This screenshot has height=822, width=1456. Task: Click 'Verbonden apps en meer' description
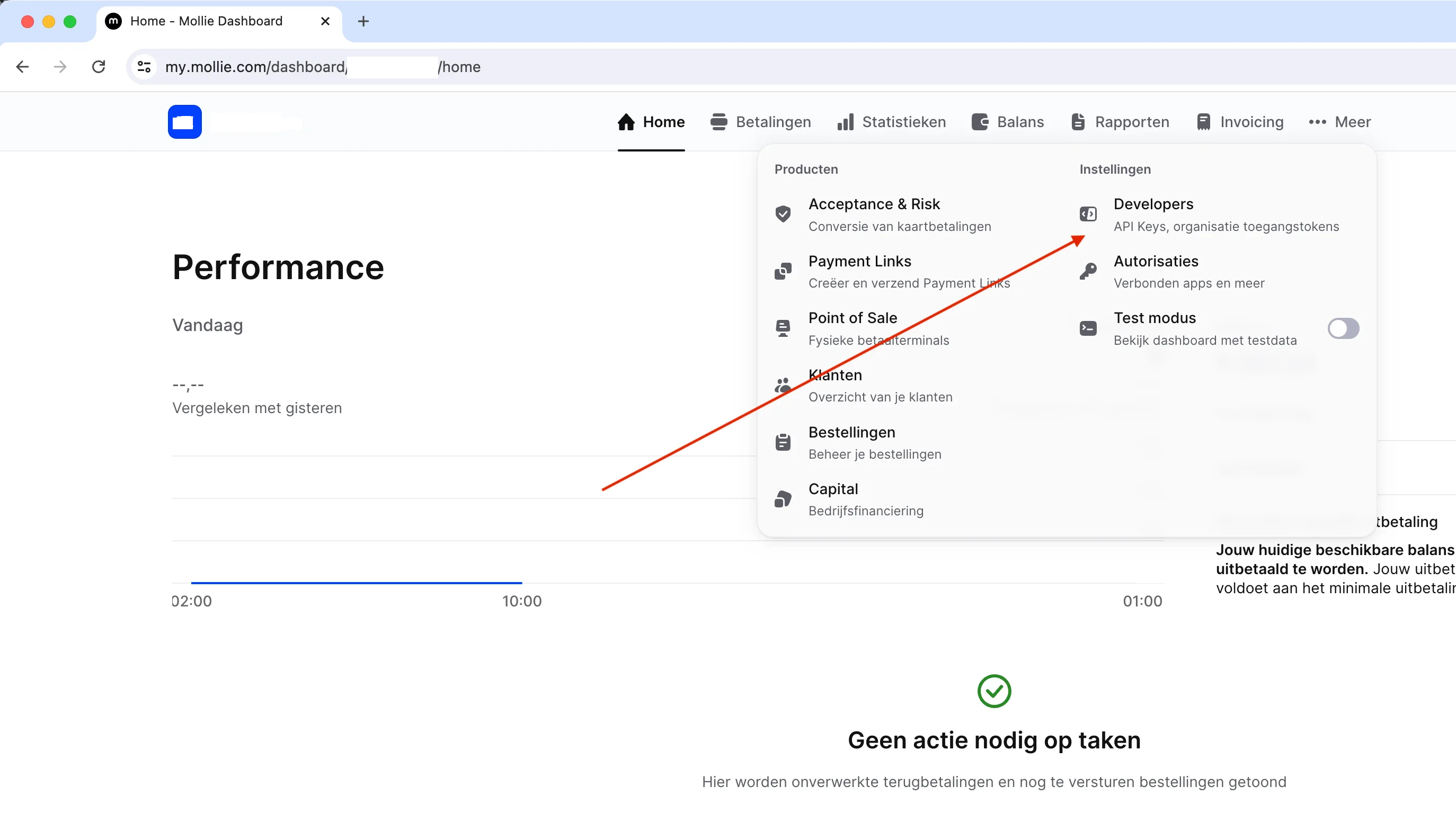1189,283
